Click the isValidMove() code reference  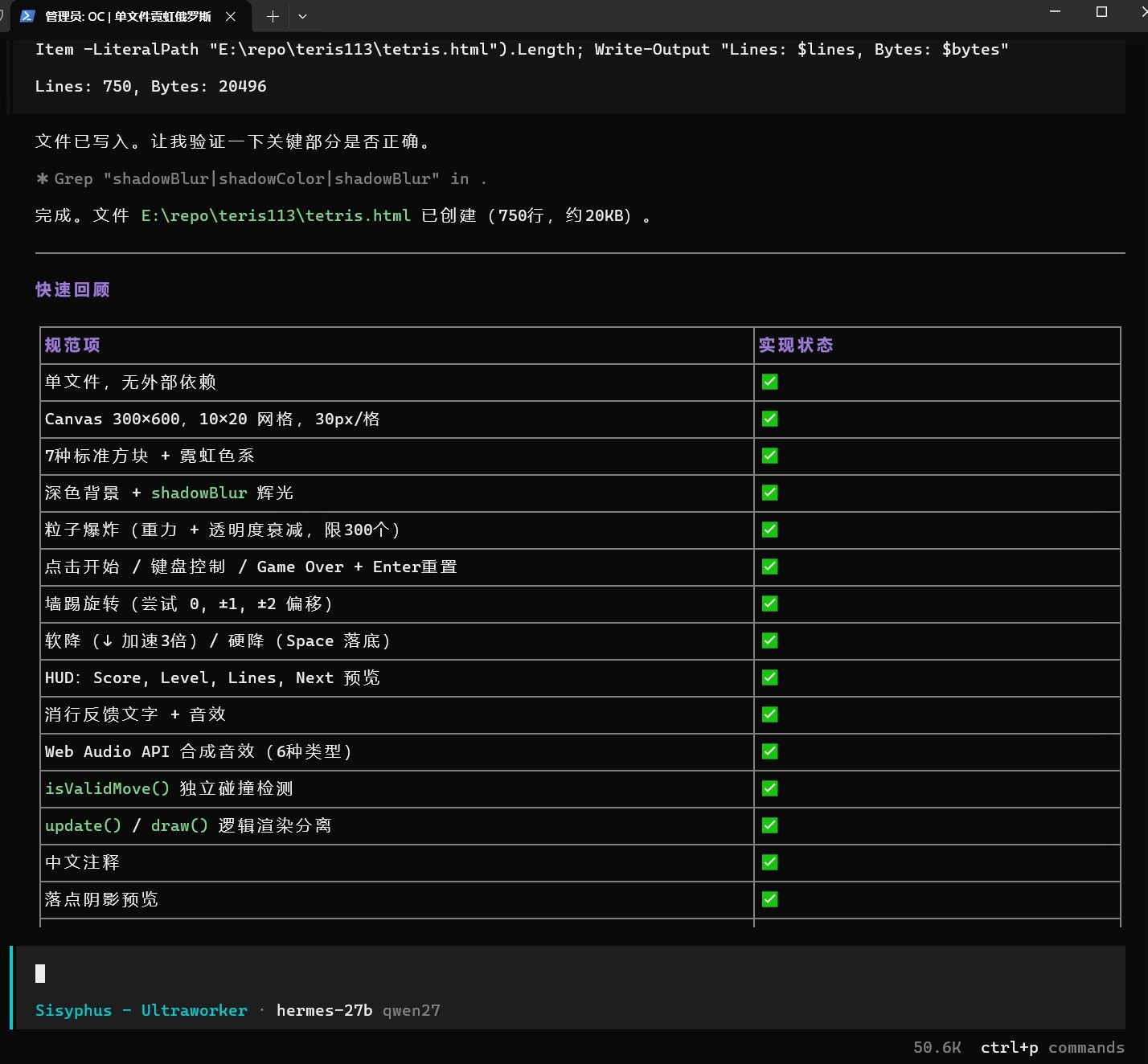(x=107, y=788)
